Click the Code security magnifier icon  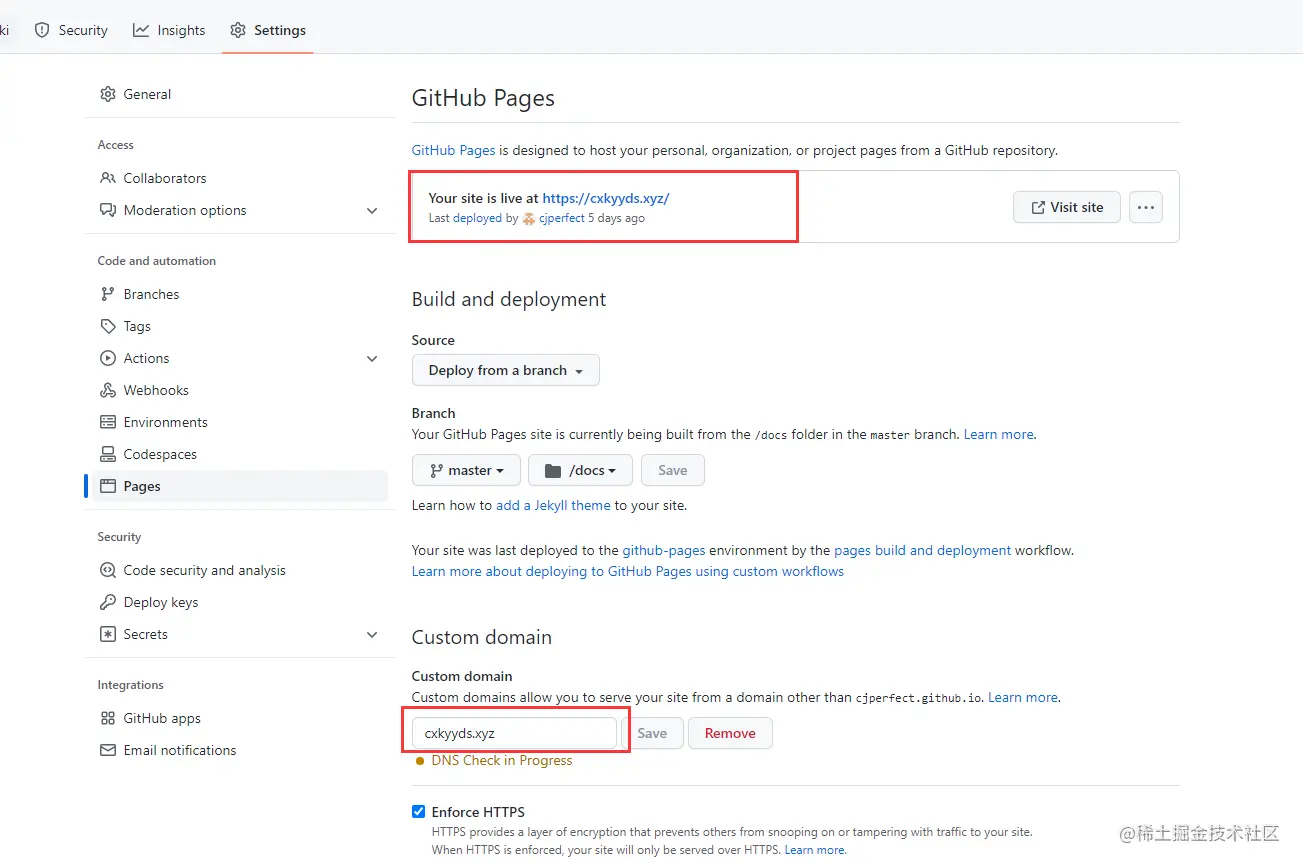tap(107, 570)
